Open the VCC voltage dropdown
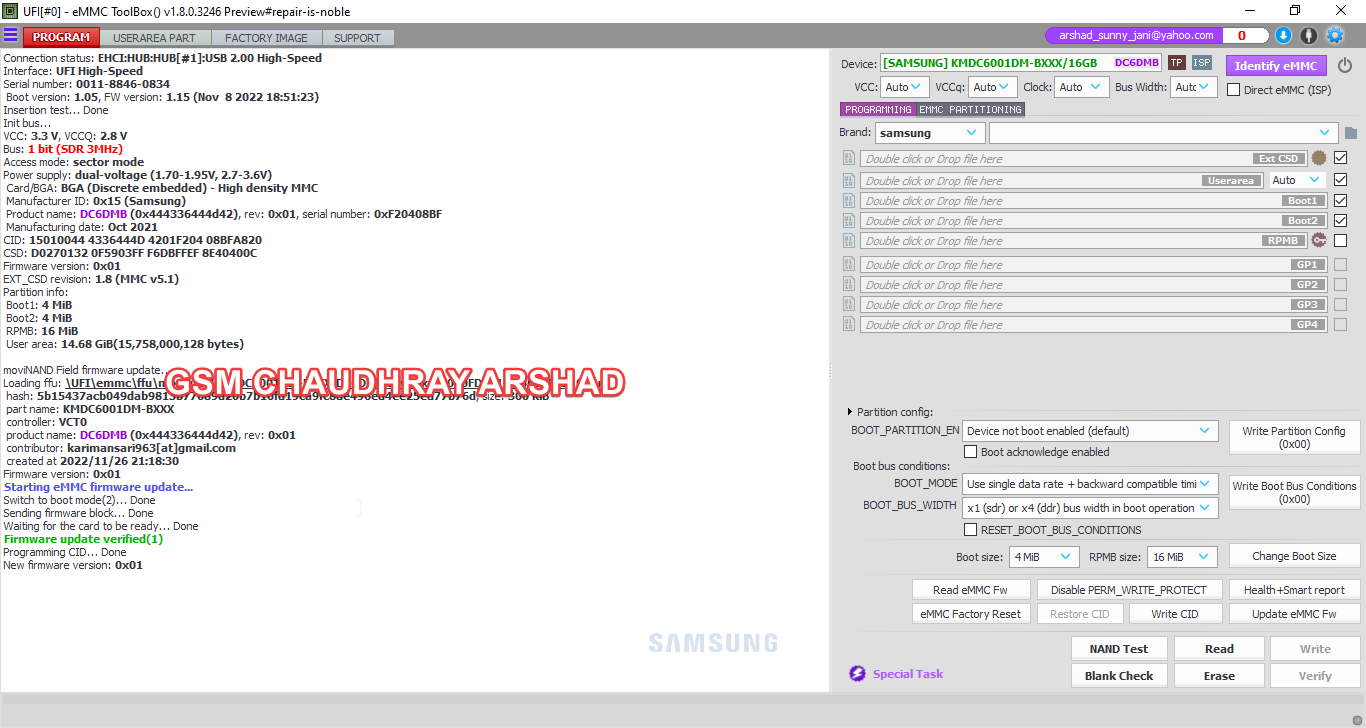The height and width of the screenshot is (728, 1366). tap(906, 87)
